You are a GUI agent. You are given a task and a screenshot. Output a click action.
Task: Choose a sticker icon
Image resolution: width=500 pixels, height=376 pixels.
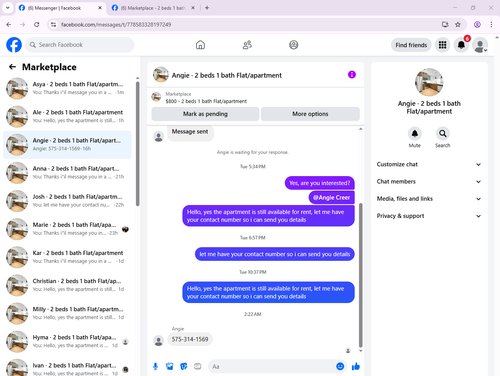[x=184, y=367]
